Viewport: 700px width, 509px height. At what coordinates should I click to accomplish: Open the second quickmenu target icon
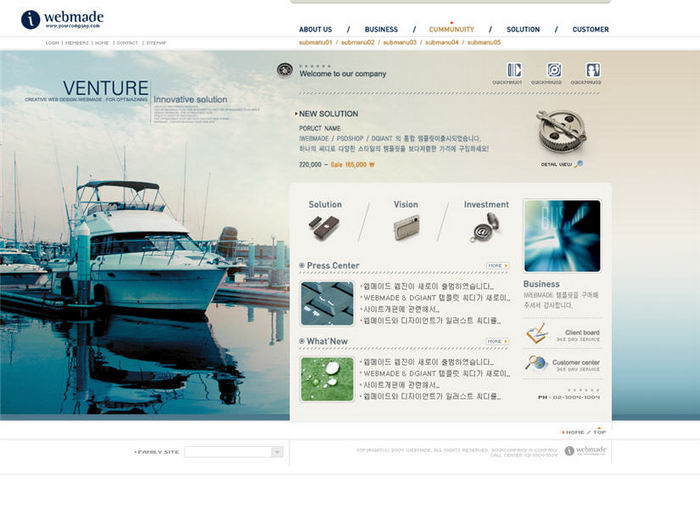coord(554,70)
